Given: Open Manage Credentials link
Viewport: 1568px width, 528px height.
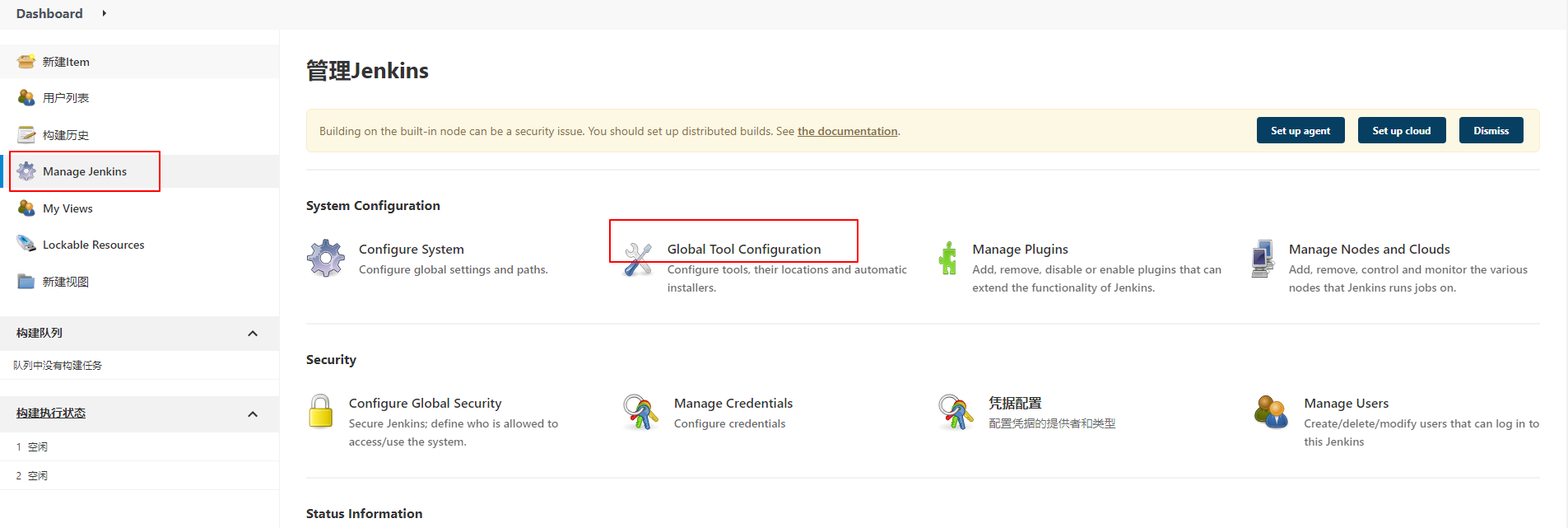Looking at the screenshot, I should coord(733,403).
